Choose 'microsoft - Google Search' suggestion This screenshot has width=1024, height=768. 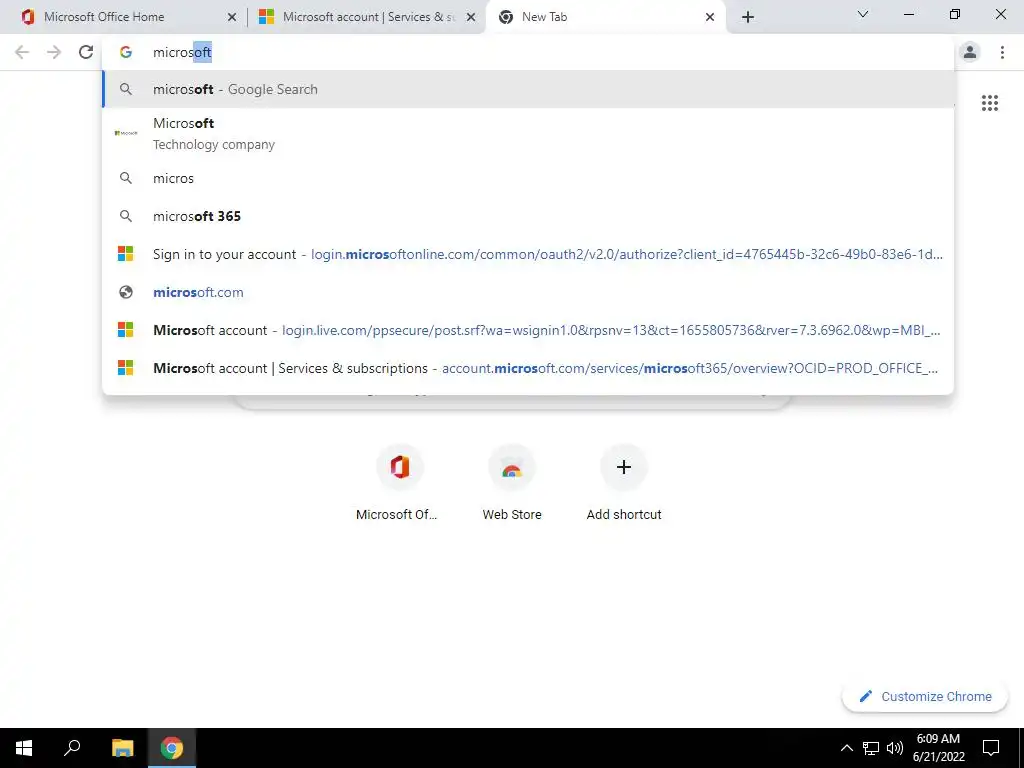(528, 89)
